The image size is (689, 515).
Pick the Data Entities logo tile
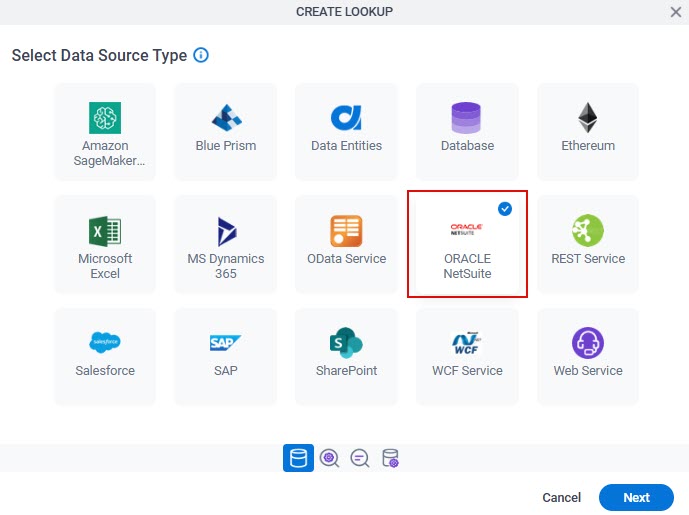(346, 118)
